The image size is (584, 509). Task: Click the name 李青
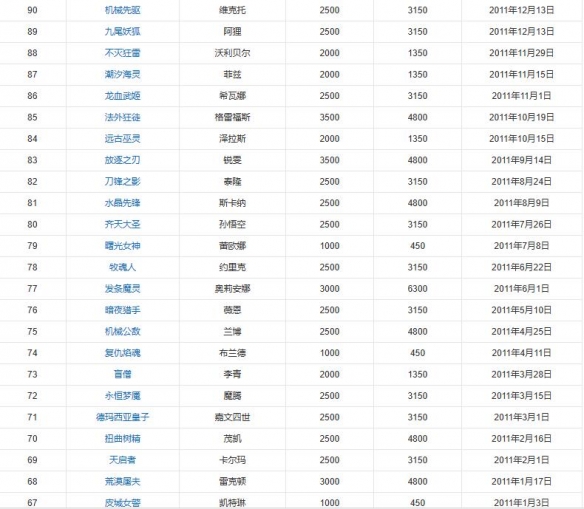[x=232, y=374]
